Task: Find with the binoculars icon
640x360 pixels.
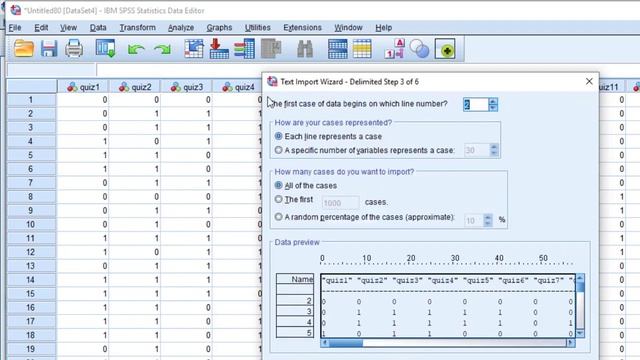Action: [305, 49]
